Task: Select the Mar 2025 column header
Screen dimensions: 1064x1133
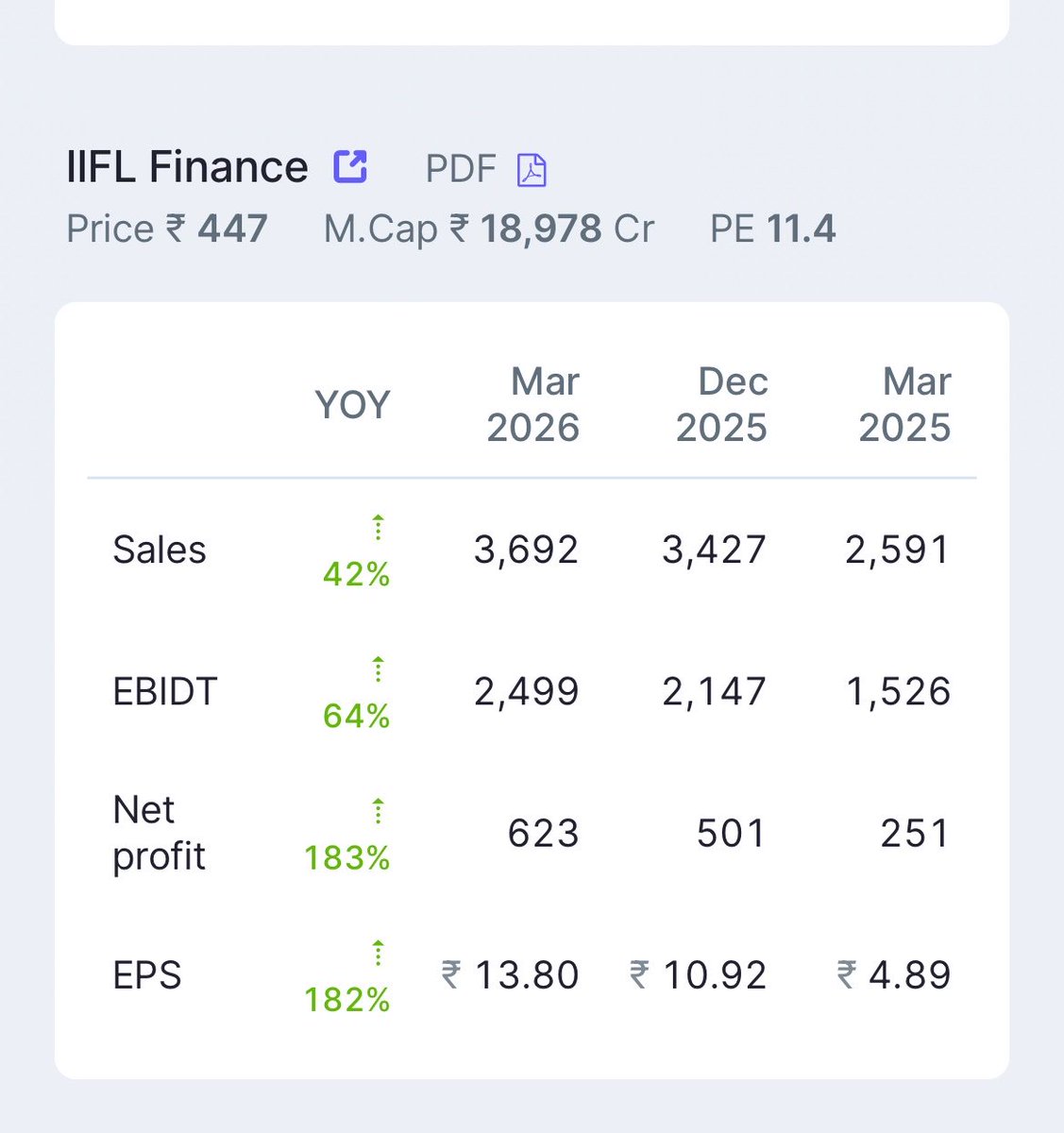Action: click(x=904, y=404)
